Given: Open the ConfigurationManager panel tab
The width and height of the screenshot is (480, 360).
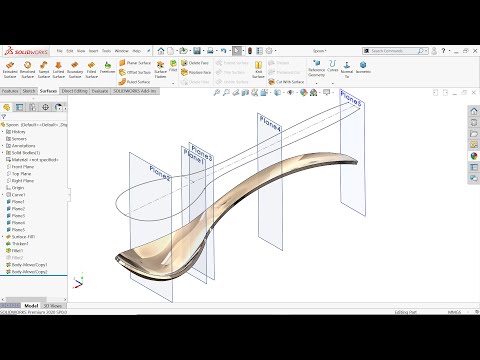Looking at the screenshot, I should pos(32,107).
